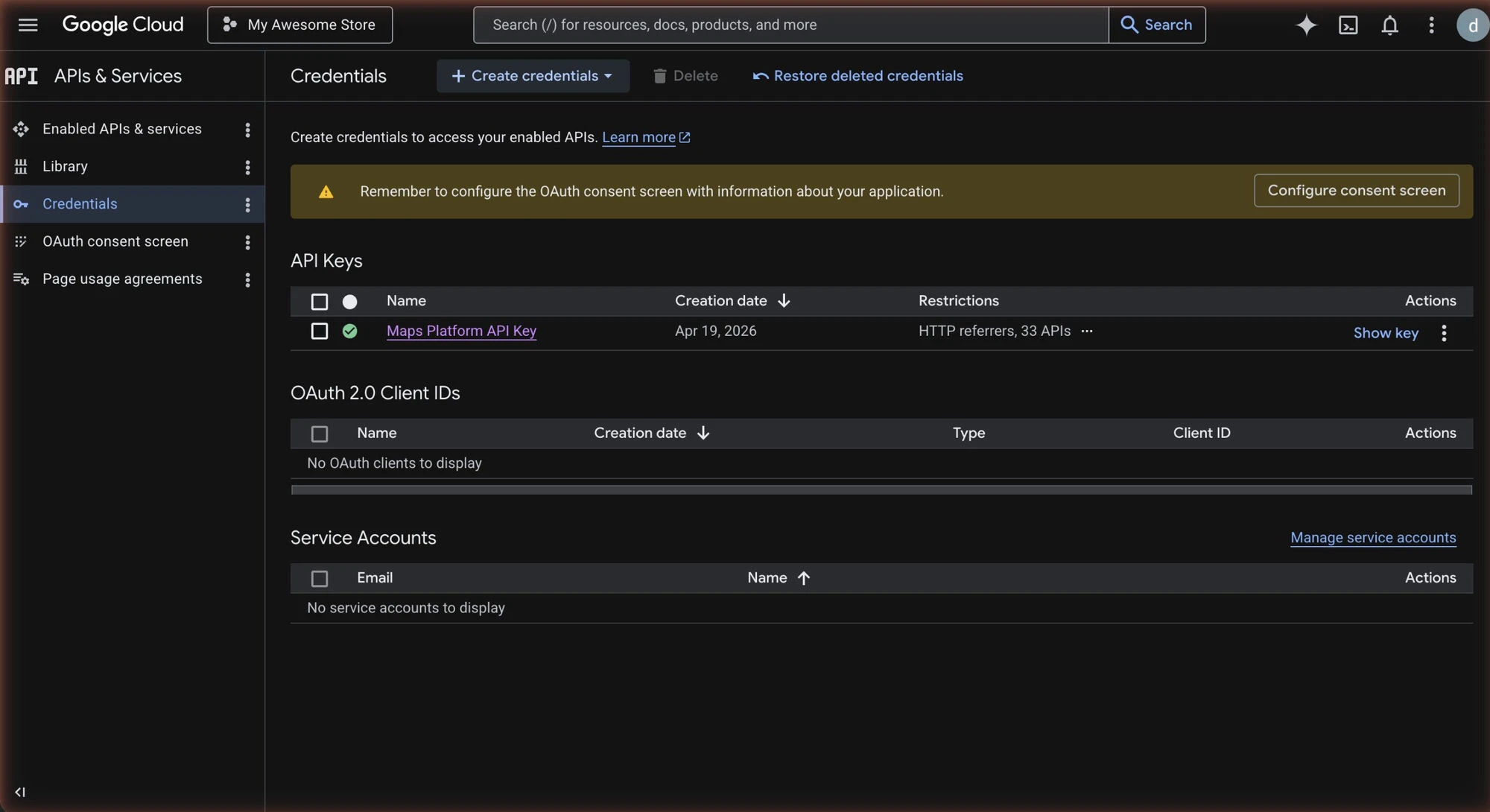Open the notifications bell
The height and width of the screenshot is (812, 1490).
[1389, 25]
